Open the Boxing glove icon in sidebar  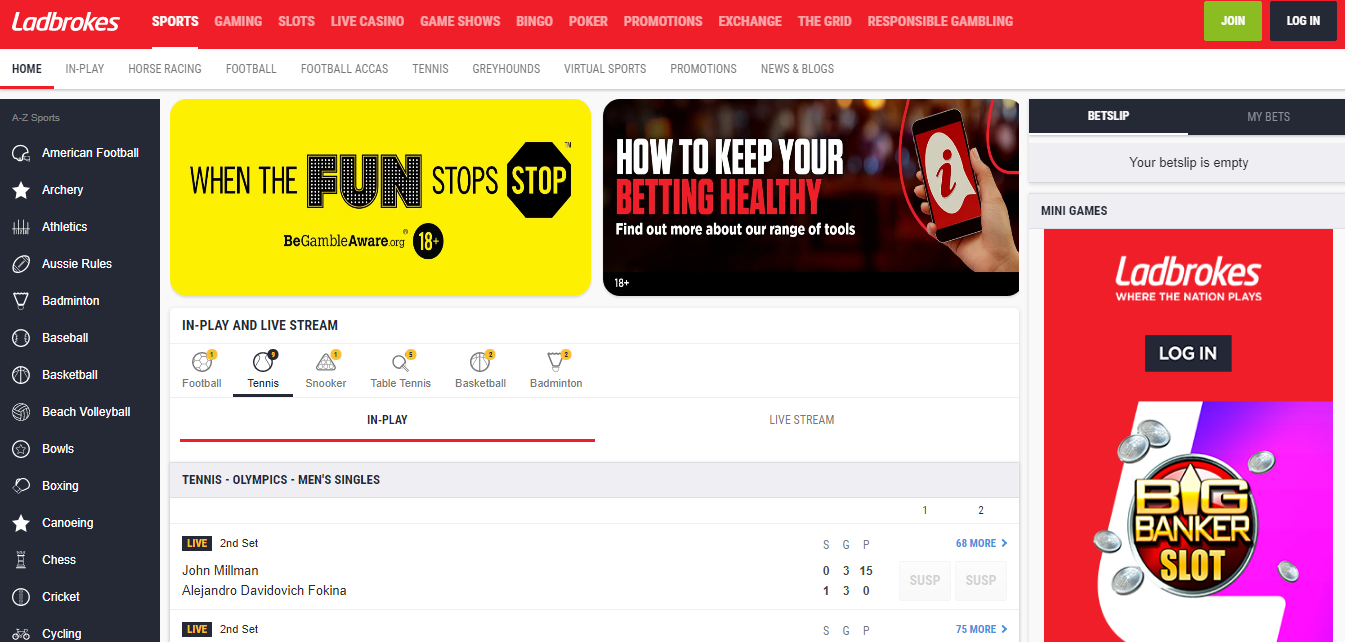(20, 486)
